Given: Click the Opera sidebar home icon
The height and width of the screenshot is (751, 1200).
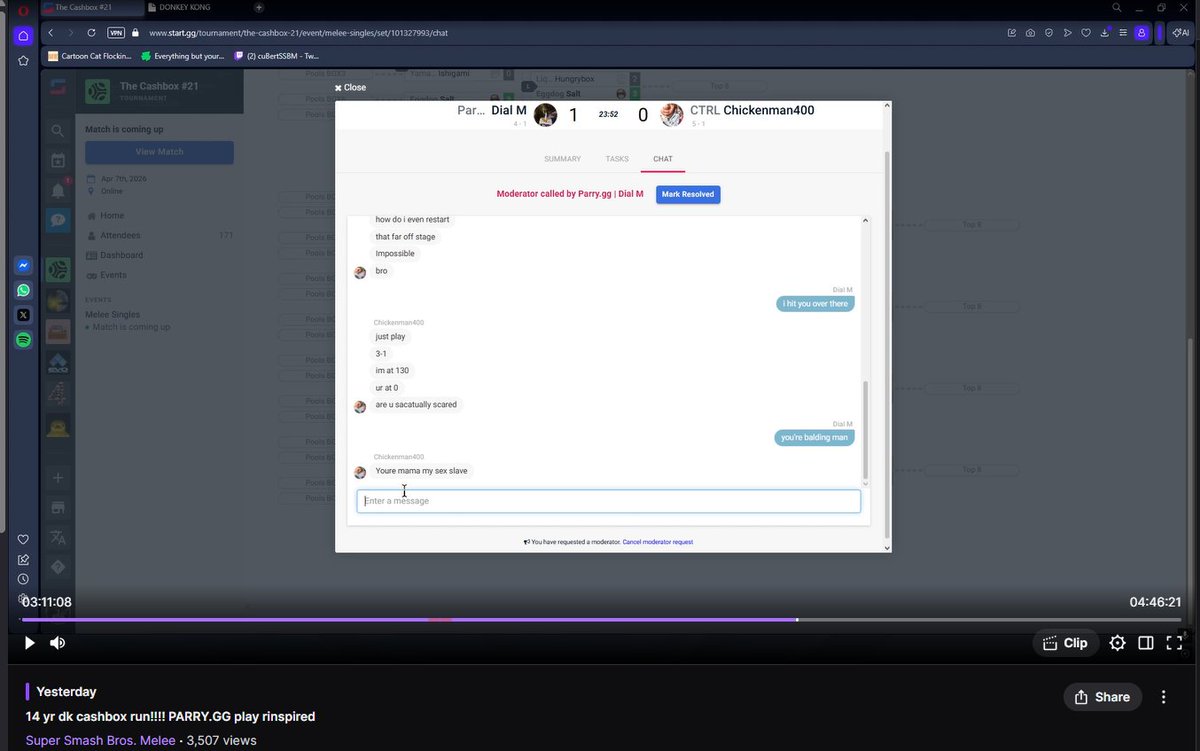Looking at the screenshot, I should 23,36.
